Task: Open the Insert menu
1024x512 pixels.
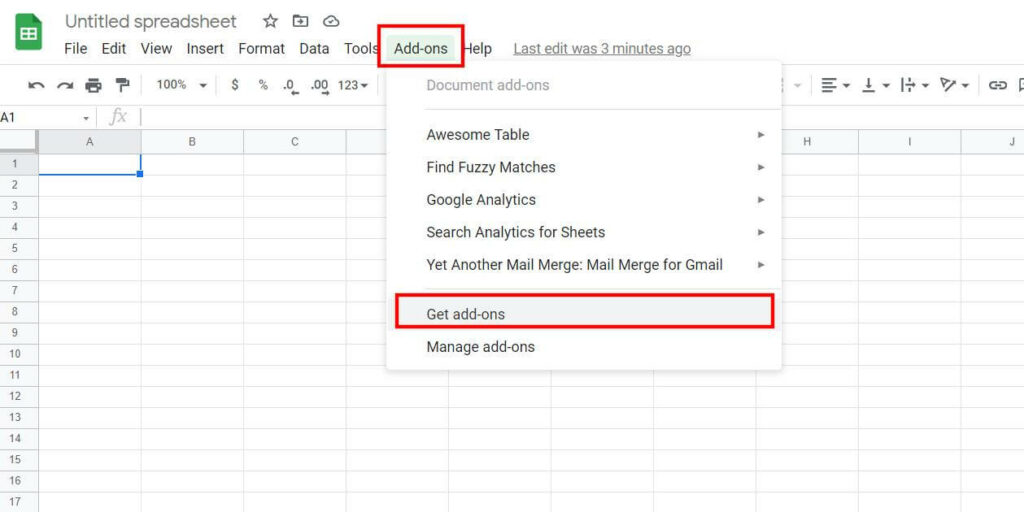Action: click(205, 48)
